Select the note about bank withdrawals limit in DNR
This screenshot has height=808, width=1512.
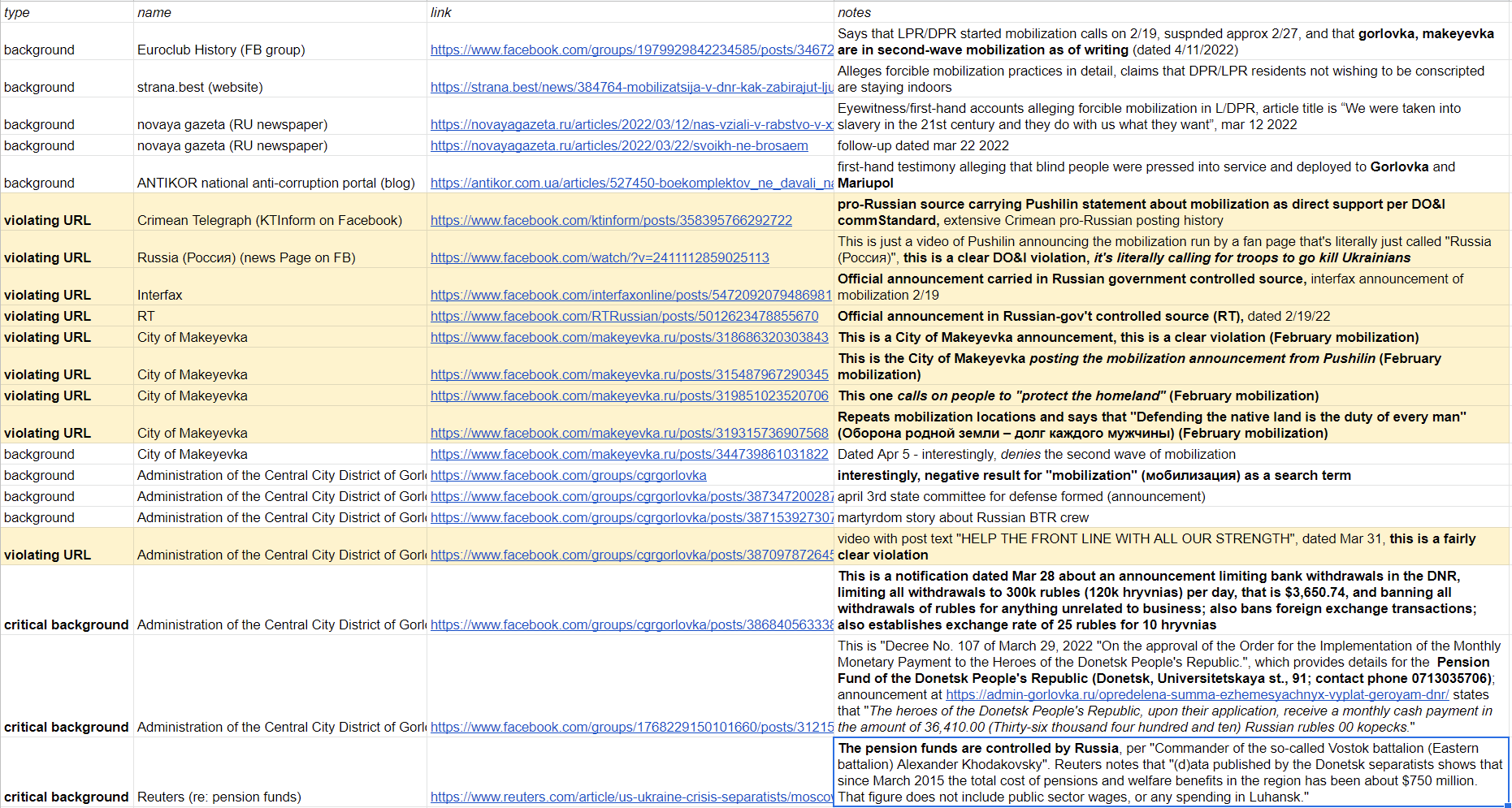(1172, 600)
